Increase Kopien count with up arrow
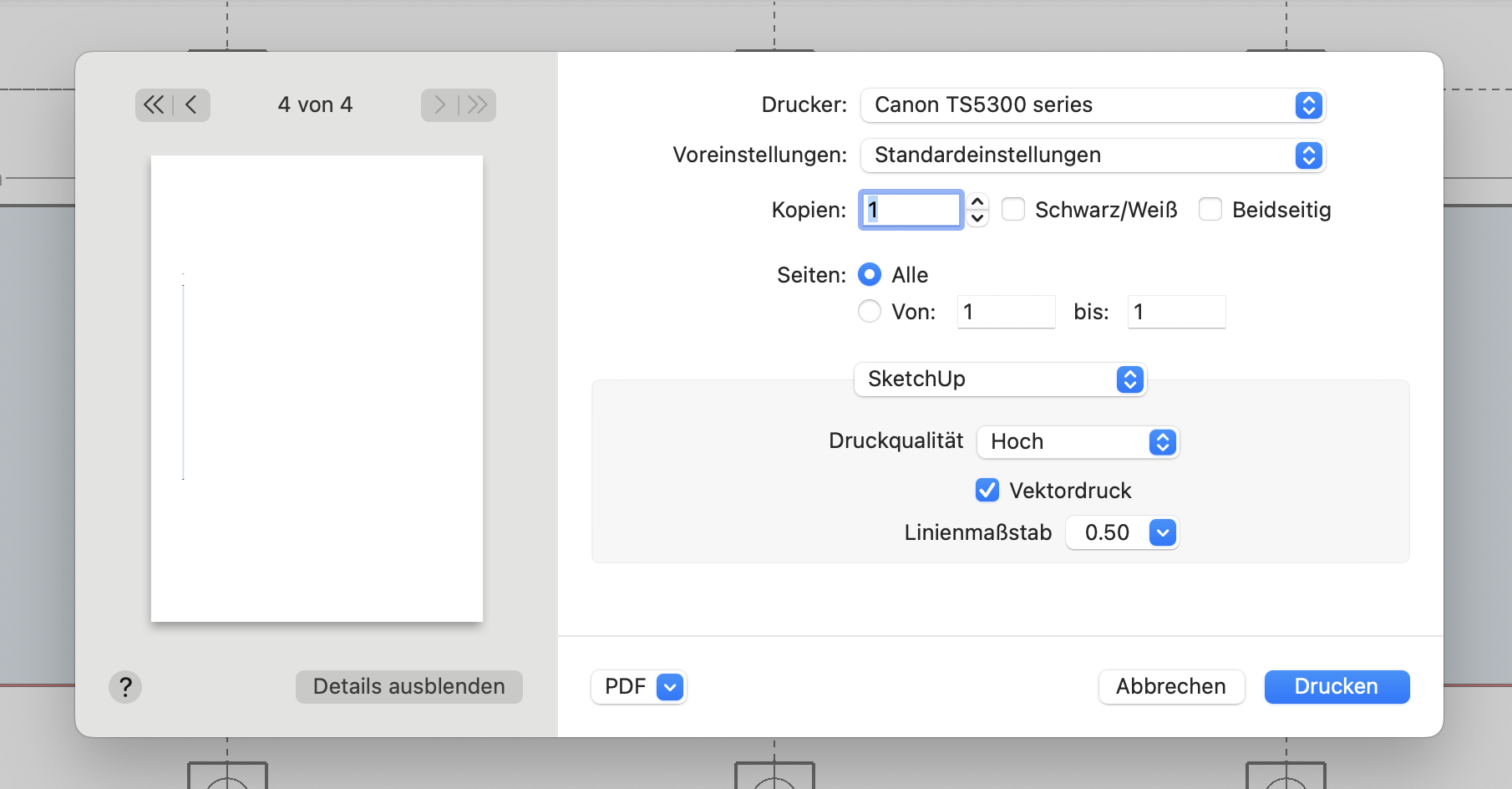Image resolution: width=1512 pixels, height=789 pixels. tap(977, 201)
